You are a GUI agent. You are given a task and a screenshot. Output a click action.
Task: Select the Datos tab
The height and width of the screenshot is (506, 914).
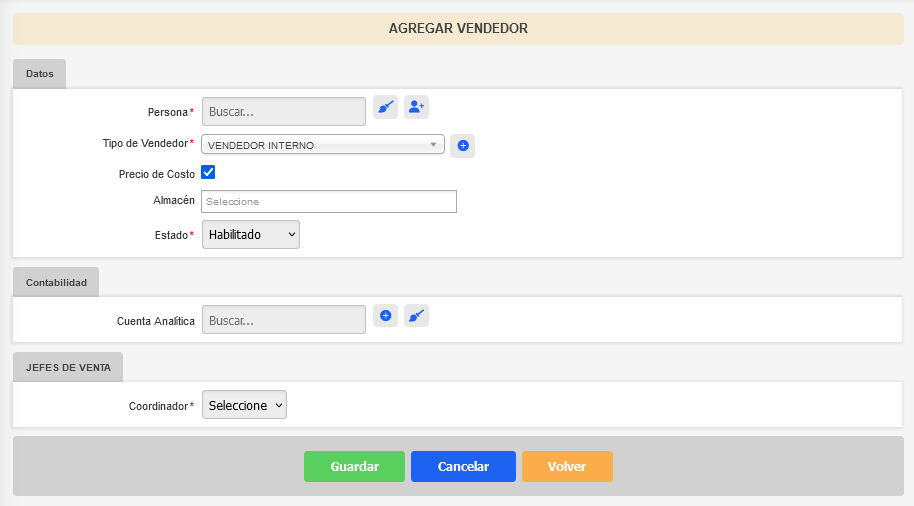point(40,74)
